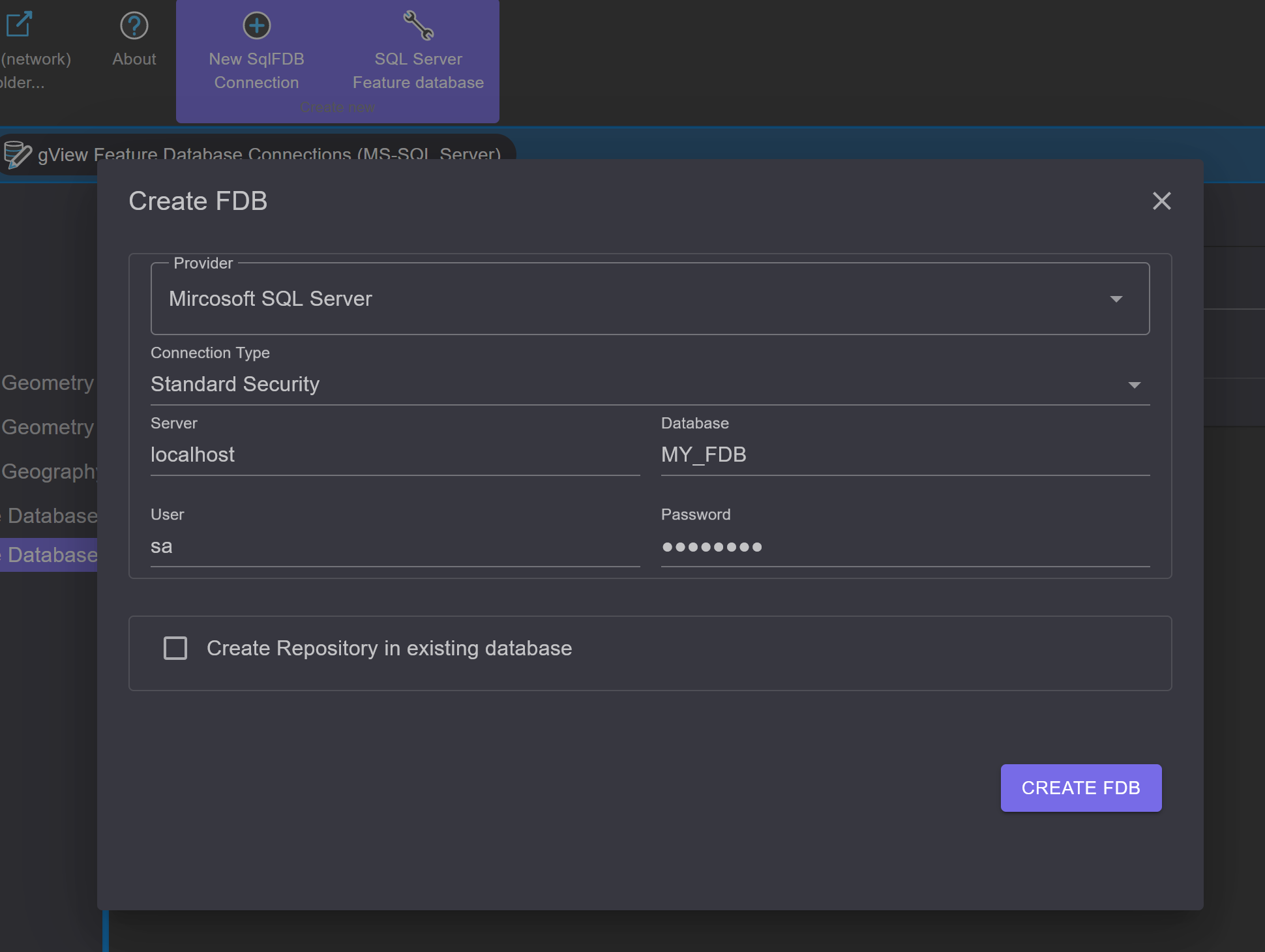Screen dimensions: 1265x952
Task: Expand the Connection Type dropdown arrow
Action: click(x=1135, y=385)
